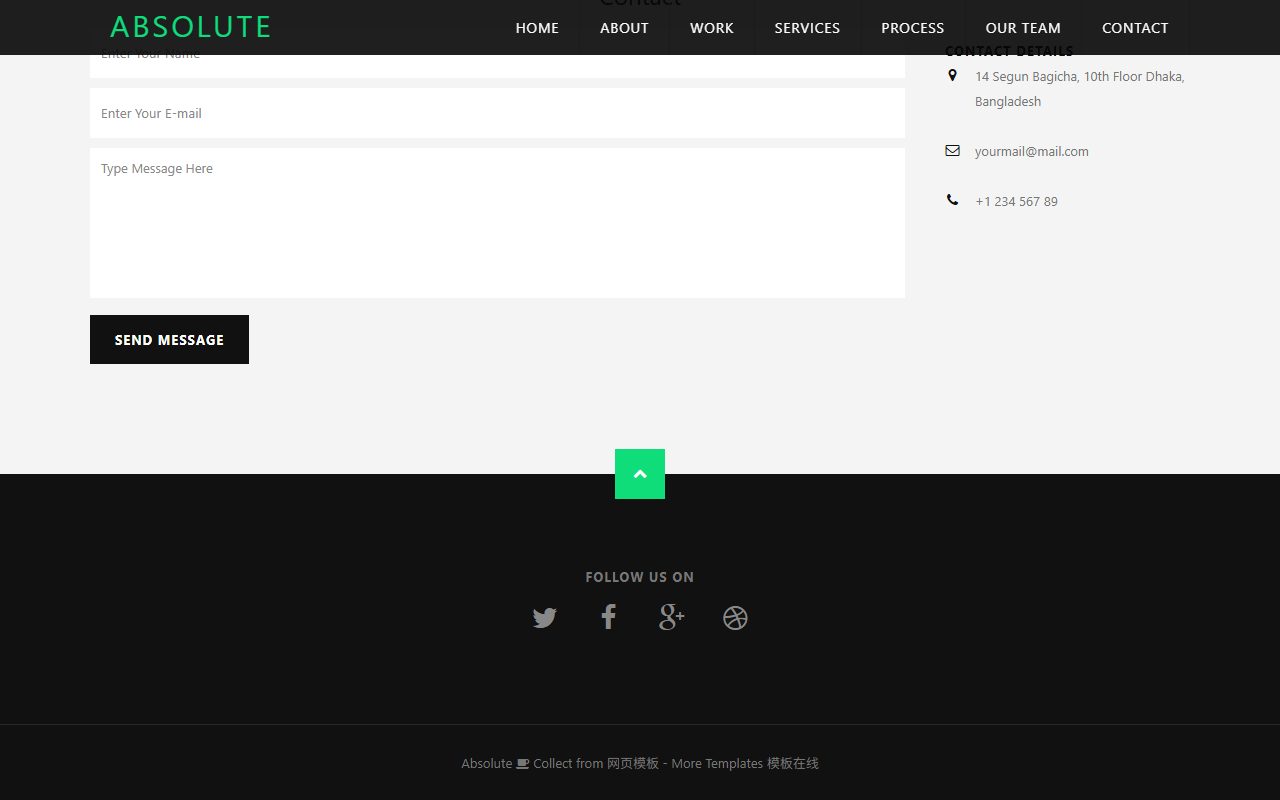Click the More Templates footer text
The height and width of the screenshot is (800, 1280).
[717, 763]
